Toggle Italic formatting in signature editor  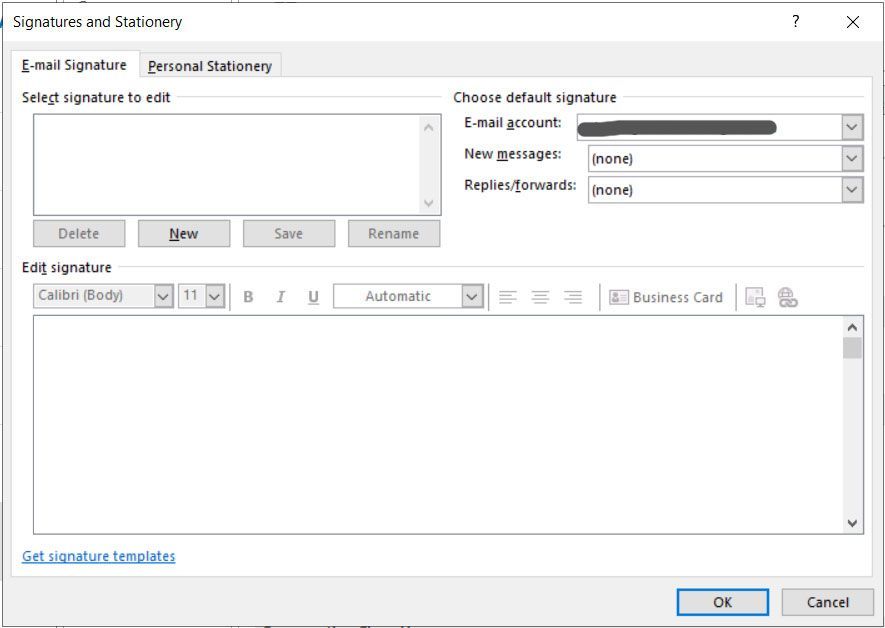pyautogui.click(x=281, y=297)
